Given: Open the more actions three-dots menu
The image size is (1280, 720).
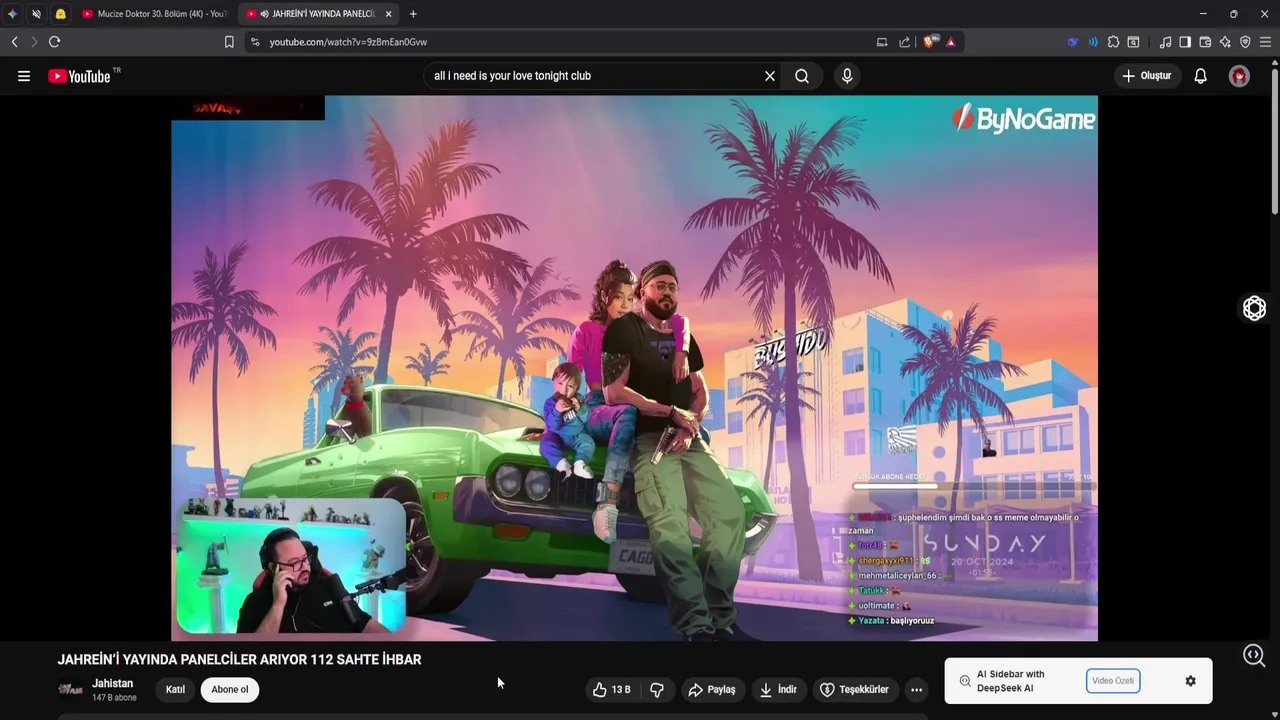Looking at the screenshot, I should tap(916, 689).
